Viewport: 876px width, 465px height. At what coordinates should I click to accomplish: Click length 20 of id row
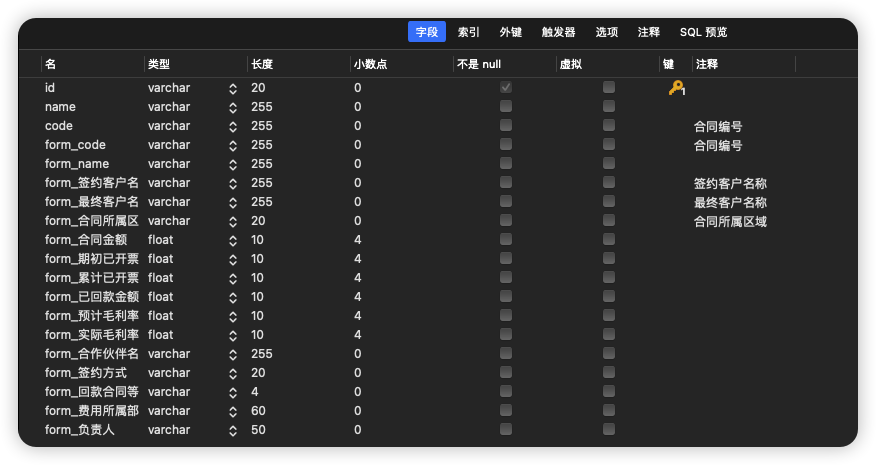(x=258, y=88)
